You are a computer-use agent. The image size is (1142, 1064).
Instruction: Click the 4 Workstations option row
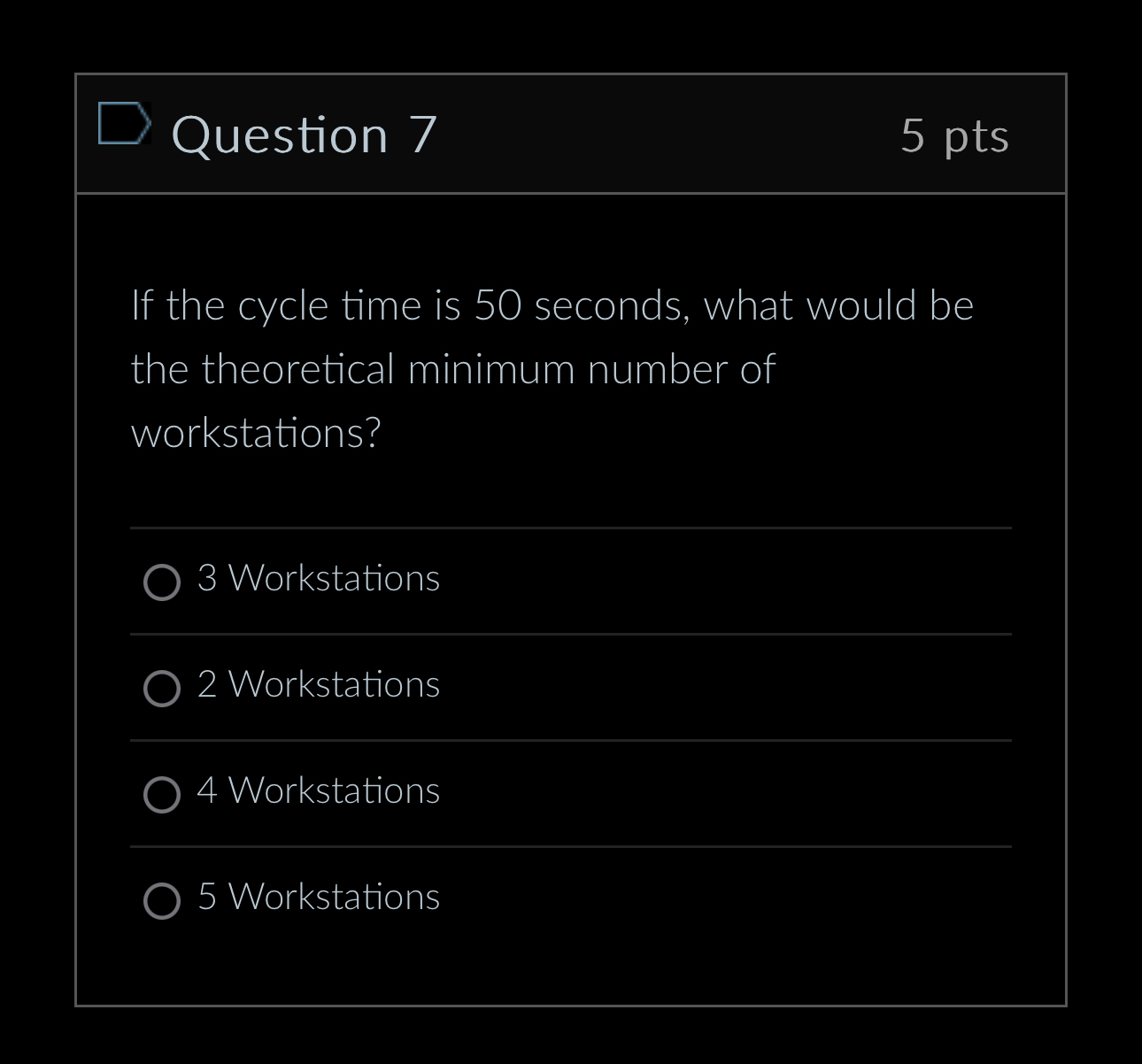(319, 791)
